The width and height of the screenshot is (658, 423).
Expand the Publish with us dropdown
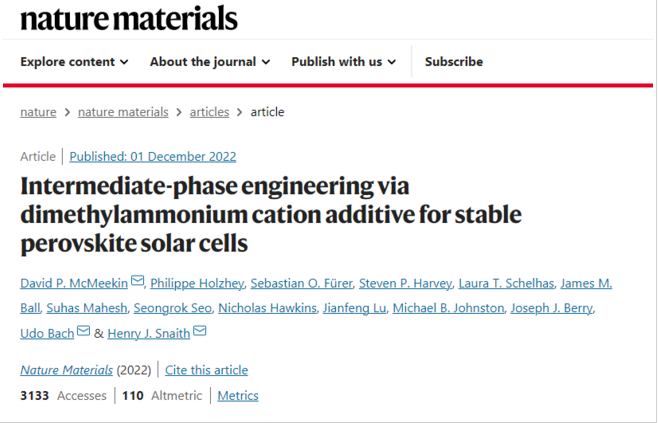tap(343, 62)
